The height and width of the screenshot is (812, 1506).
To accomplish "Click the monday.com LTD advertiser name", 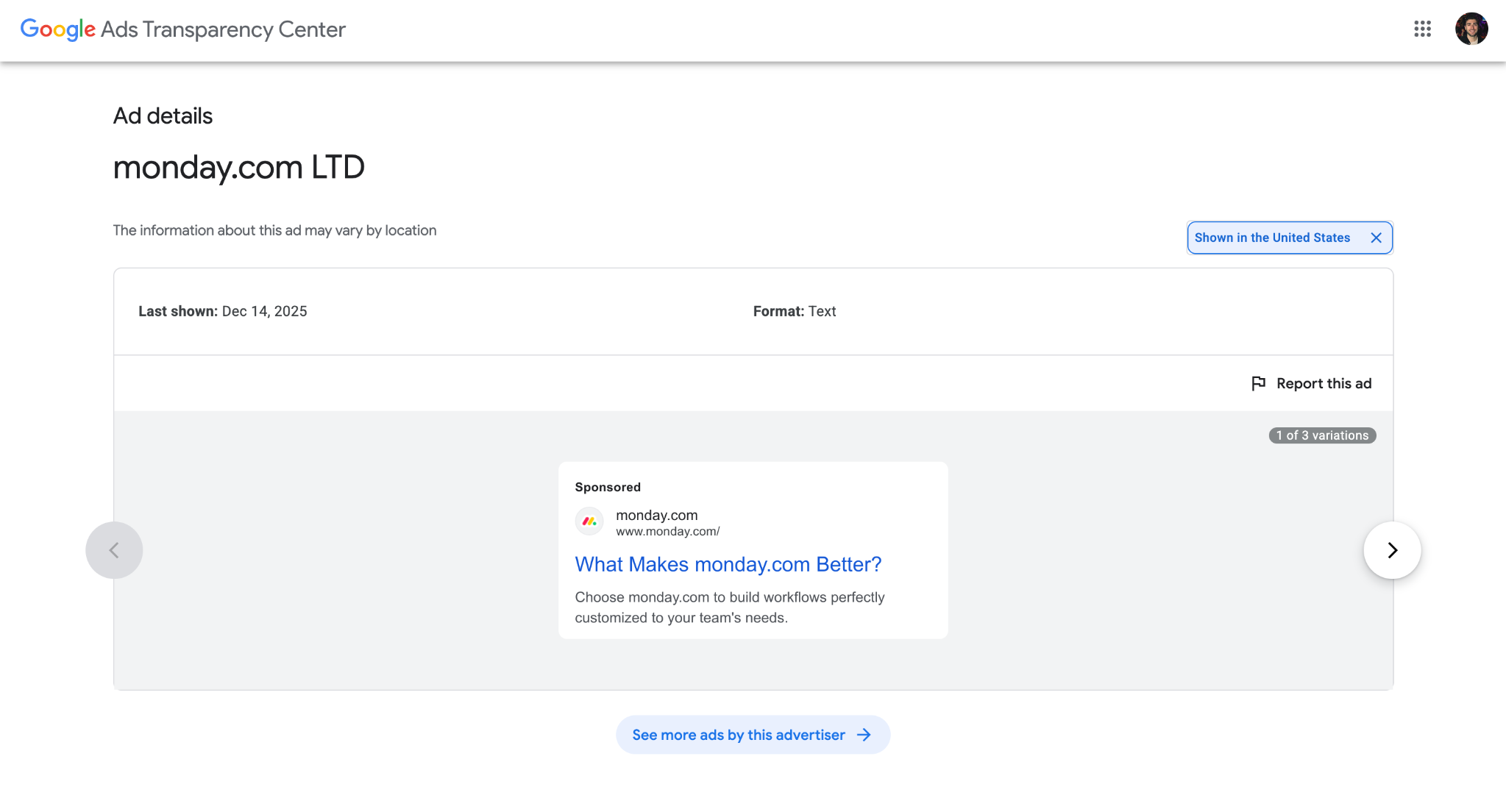I will (238, 167).
